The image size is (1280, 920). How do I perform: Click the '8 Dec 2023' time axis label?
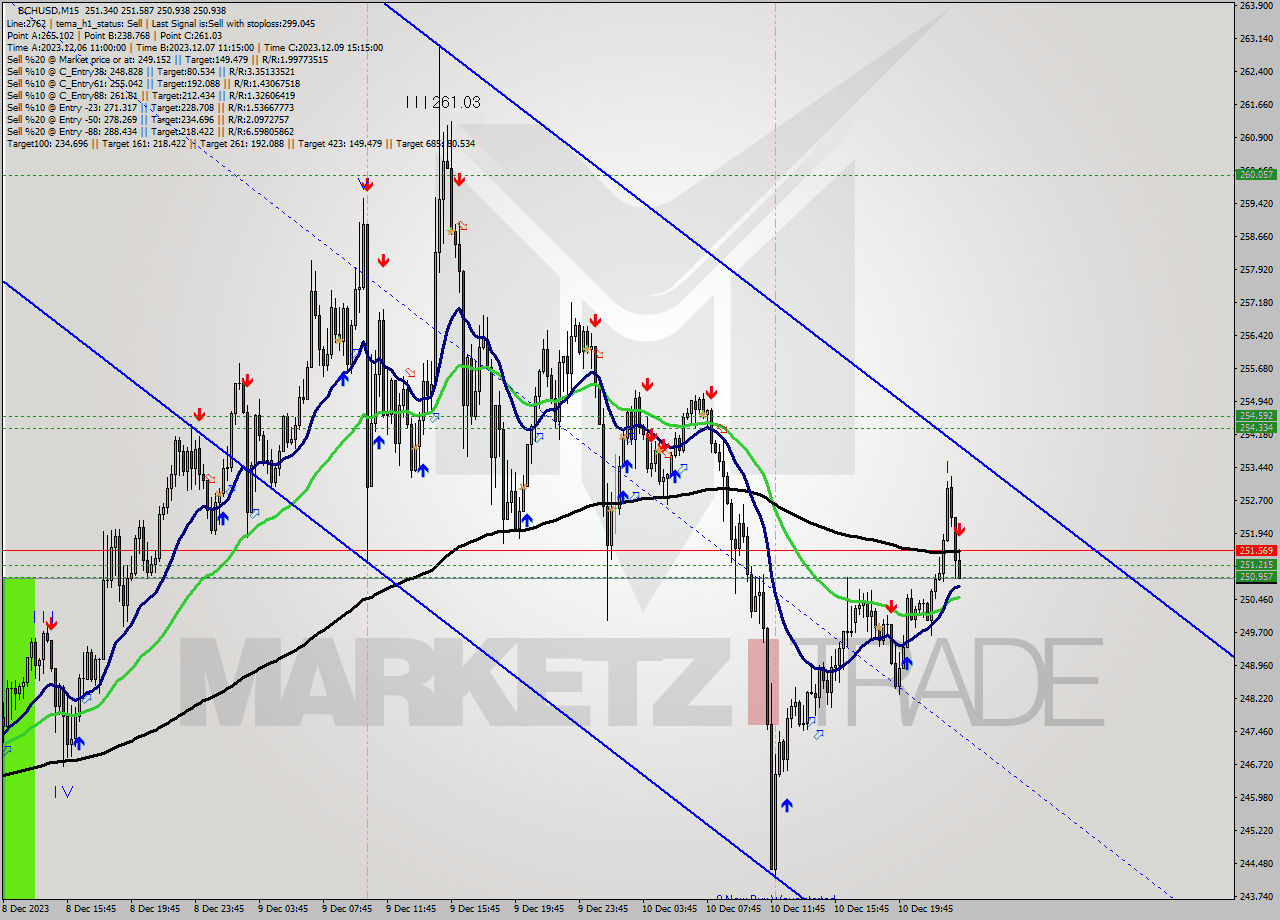[25, 909]
